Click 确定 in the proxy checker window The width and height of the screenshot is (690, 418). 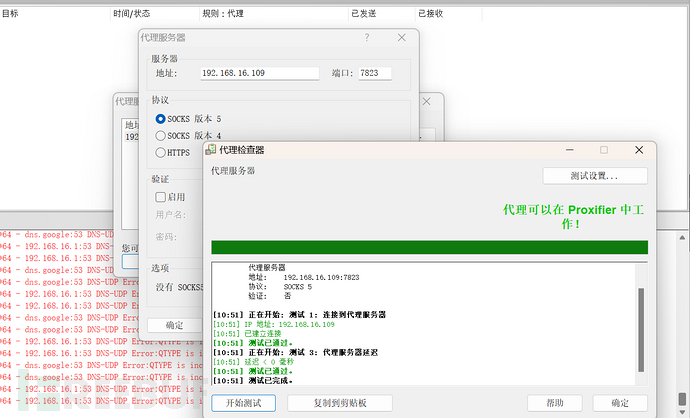[620, 403]
